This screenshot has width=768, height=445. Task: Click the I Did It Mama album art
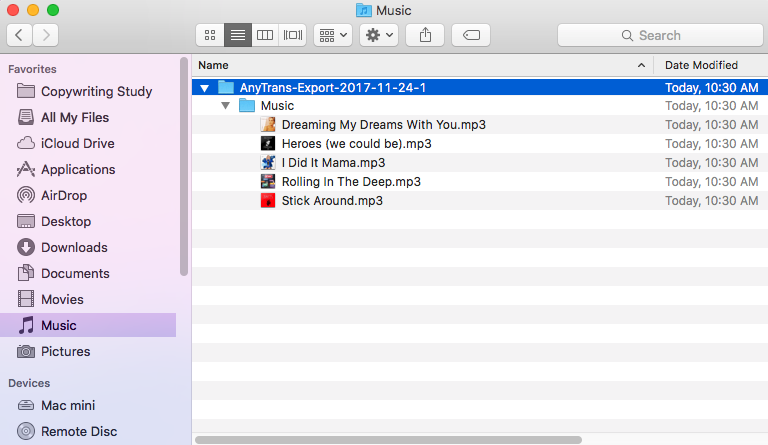click(x=268, y=163)
